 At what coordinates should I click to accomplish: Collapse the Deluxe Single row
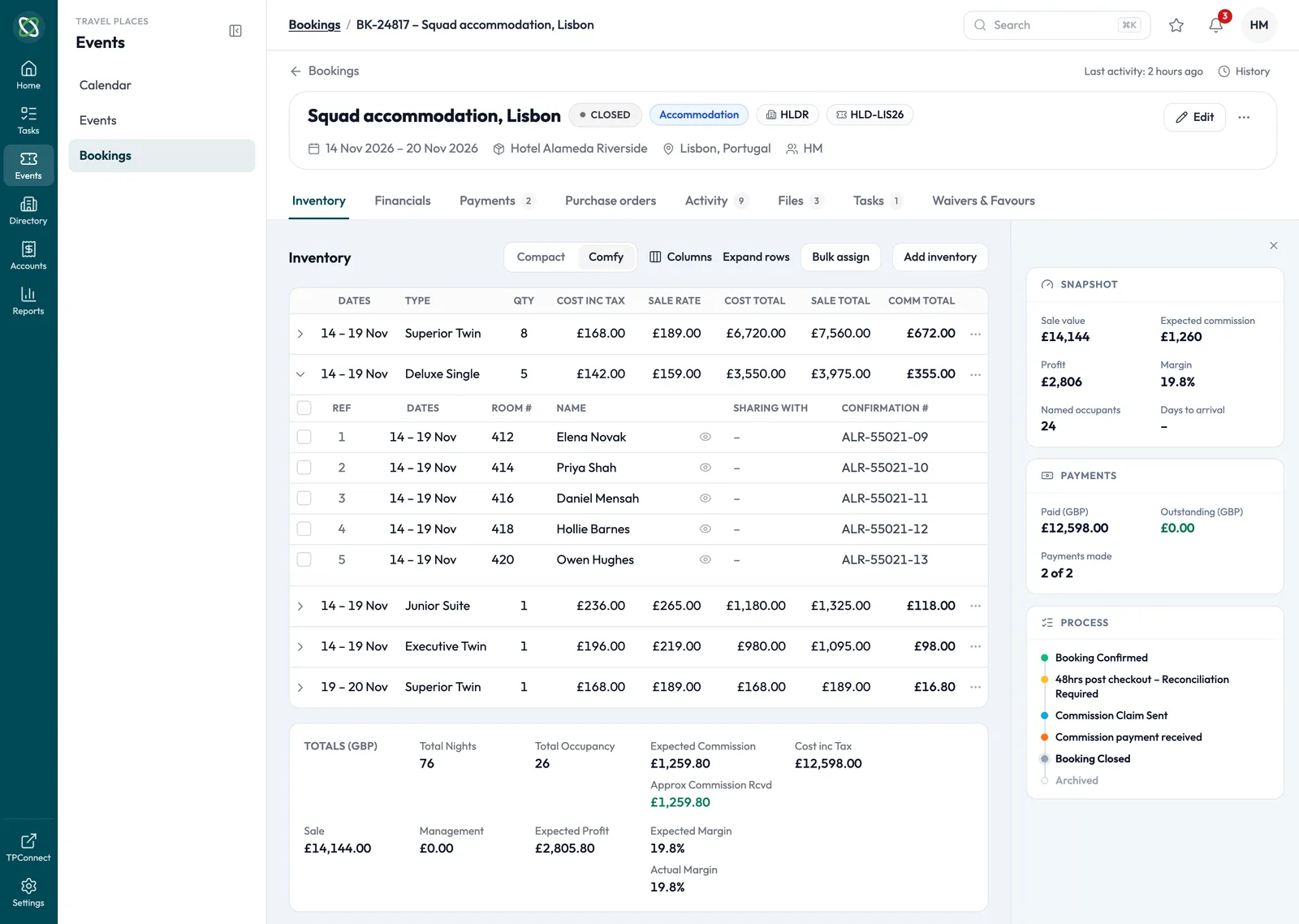click(300, 374)
